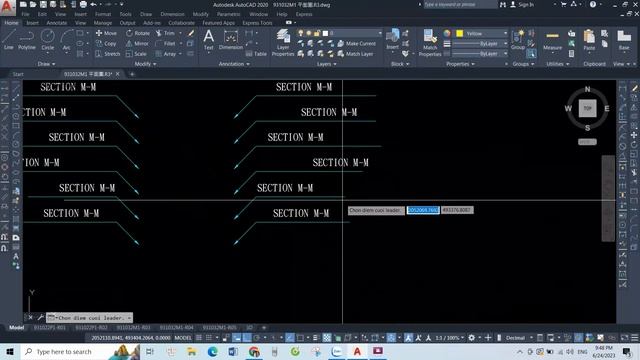The image size is (640, 360).
Task: Click the Trim tool
Action: tap(165, 33)
